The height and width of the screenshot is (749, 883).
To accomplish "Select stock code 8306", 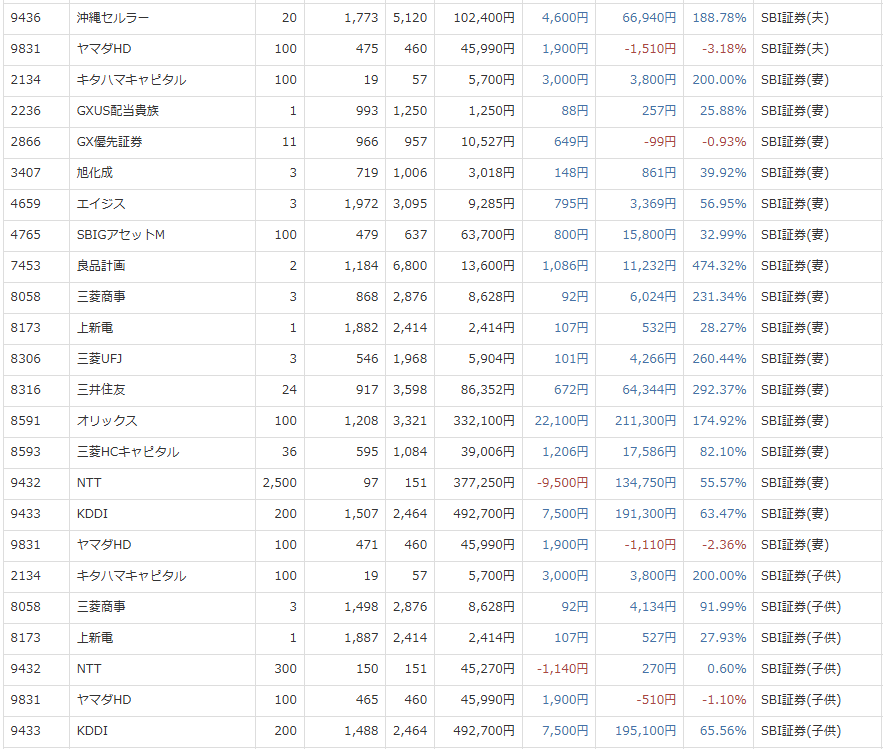I will (x=26, y=359).
